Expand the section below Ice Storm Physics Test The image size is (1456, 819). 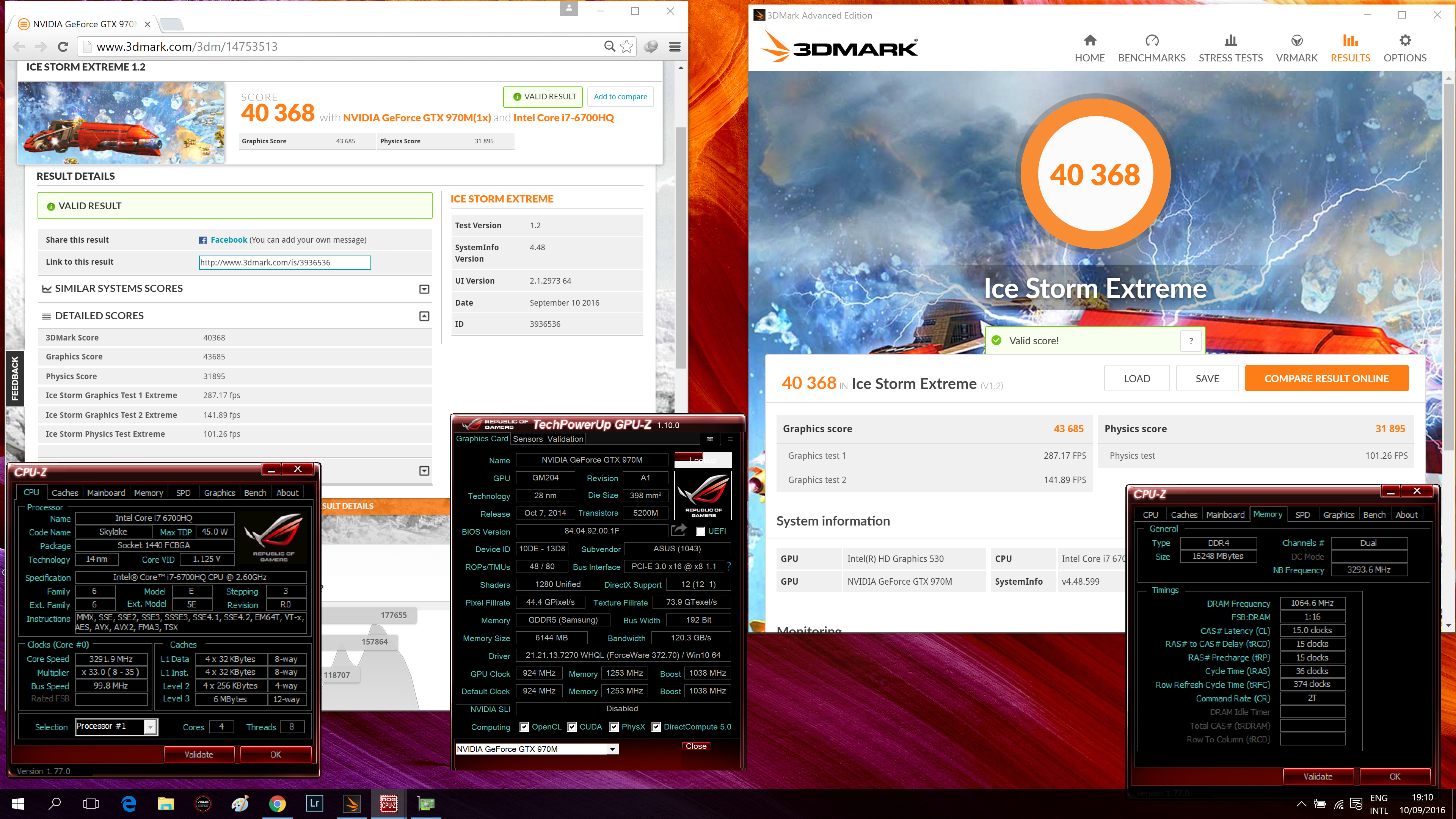[424, 470]
